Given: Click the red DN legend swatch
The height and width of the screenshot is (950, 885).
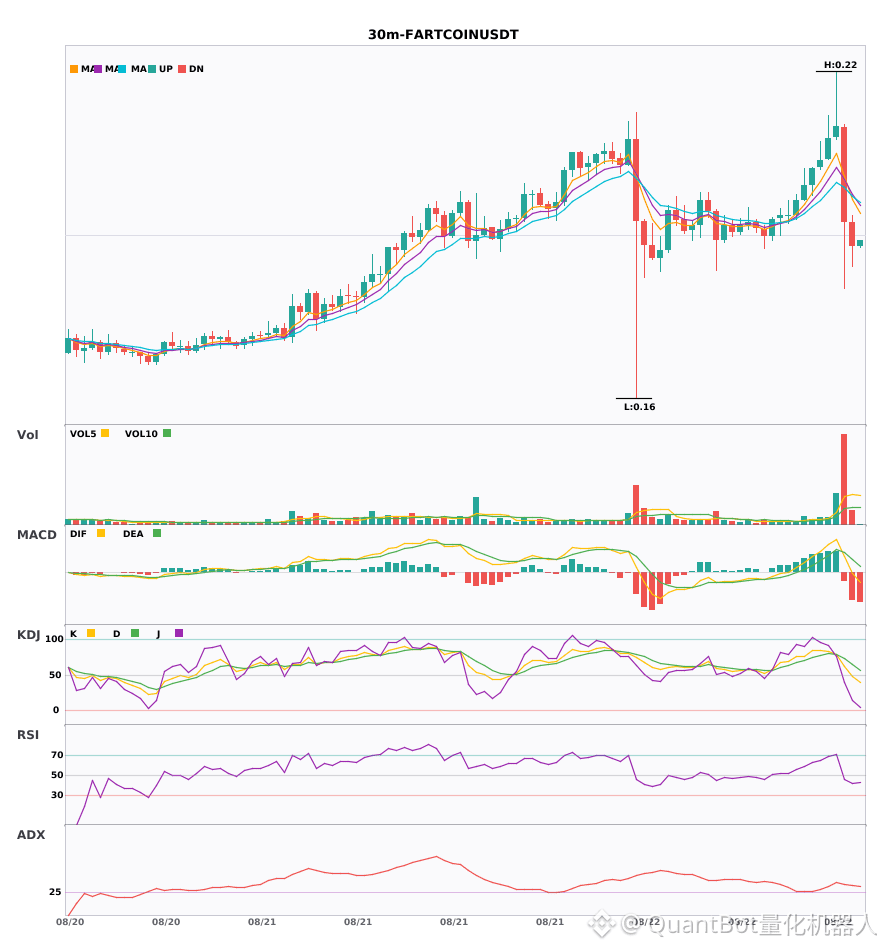Looking at the screenshot, I should (x=182, y=69).
